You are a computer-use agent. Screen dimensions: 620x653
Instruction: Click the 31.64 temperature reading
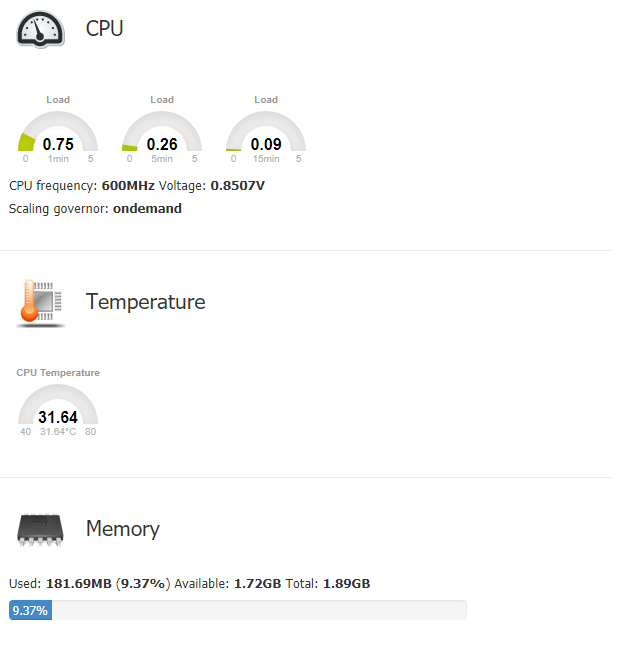click(x=58, y=417)
